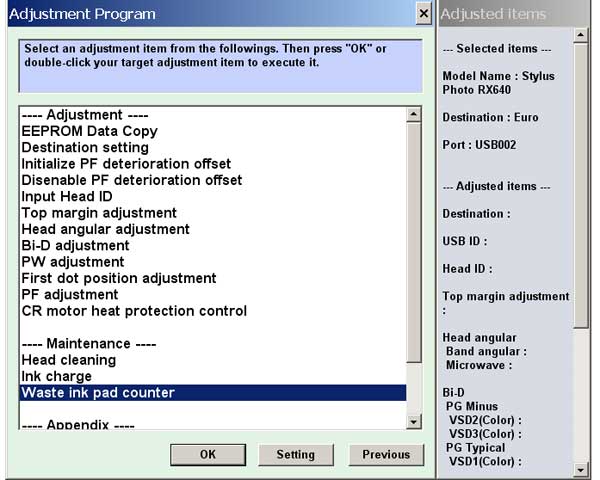Click Band angular entry
The image size is (600, 480).
[x=486, y=351]
